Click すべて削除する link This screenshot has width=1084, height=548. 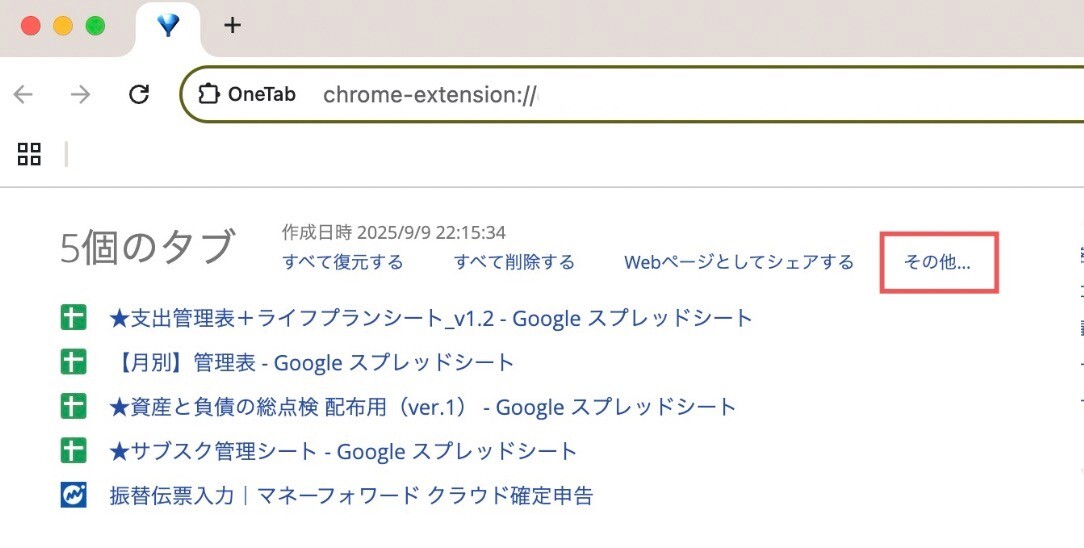(514, 263)
